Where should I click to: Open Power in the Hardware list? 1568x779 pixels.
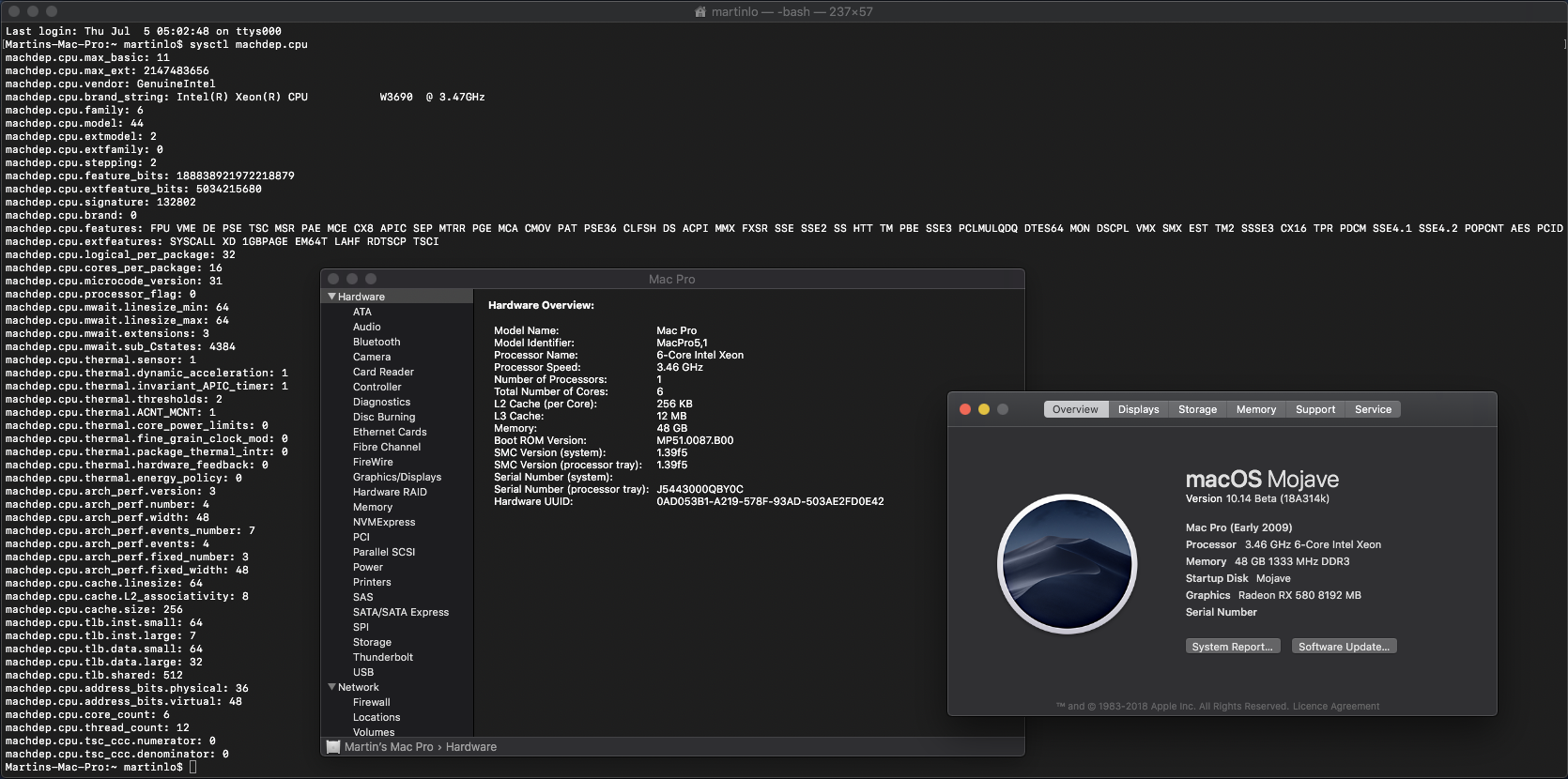click(368, 567)
